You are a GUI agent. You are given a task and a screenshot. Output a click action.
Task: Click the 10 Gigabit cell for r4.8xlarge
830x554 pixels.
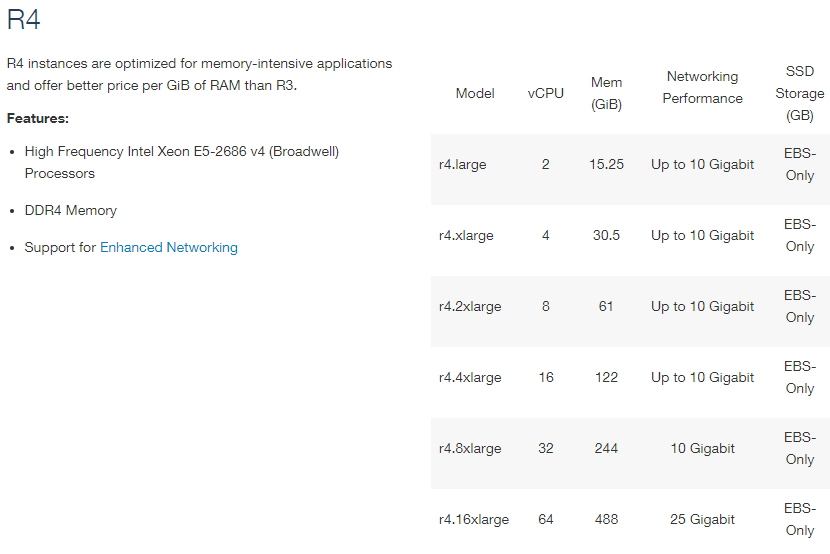pyautogui.click(x=702, y=449)
